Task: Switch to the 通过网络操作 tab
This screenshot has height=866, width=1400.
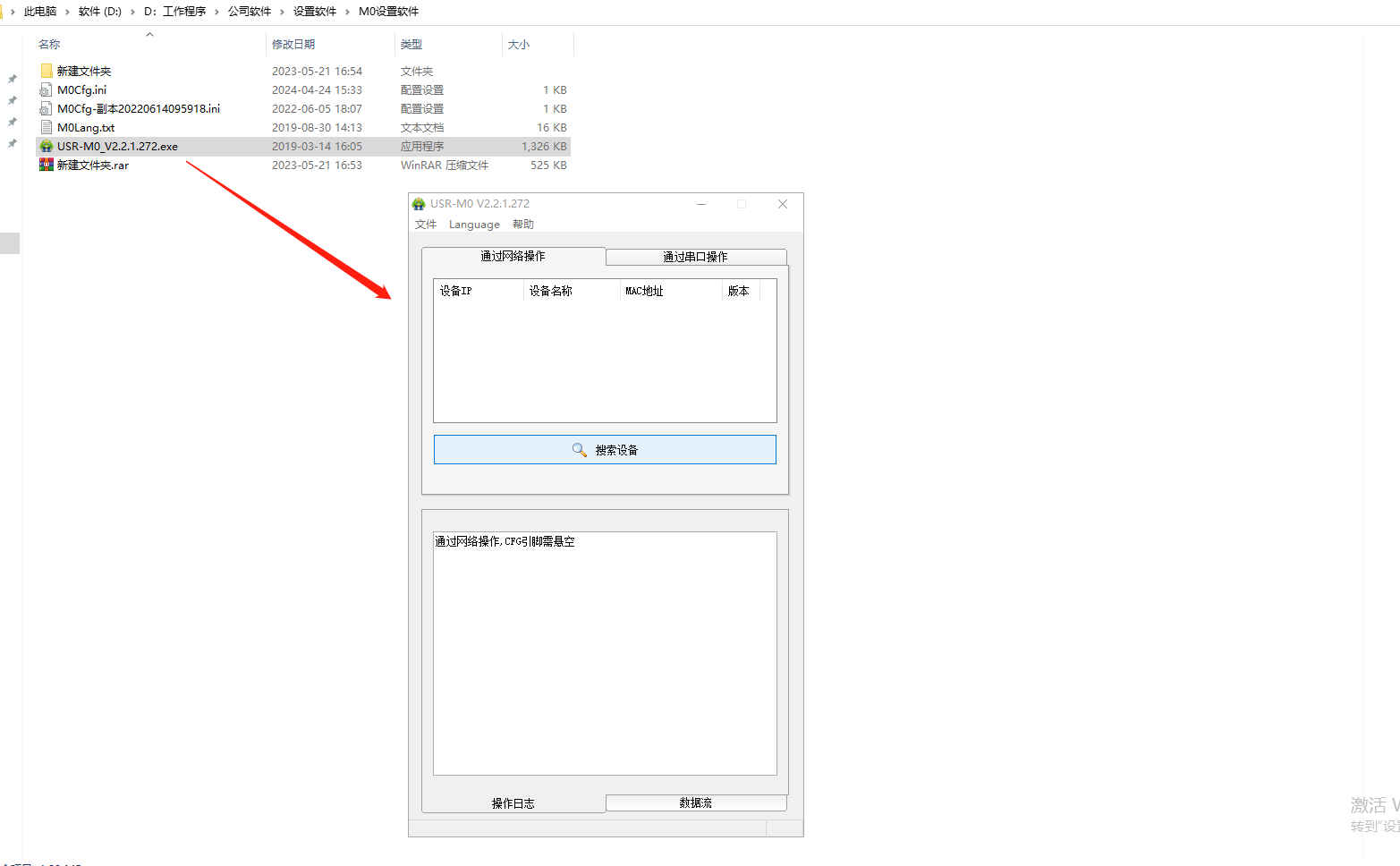Action: point(513,257)
